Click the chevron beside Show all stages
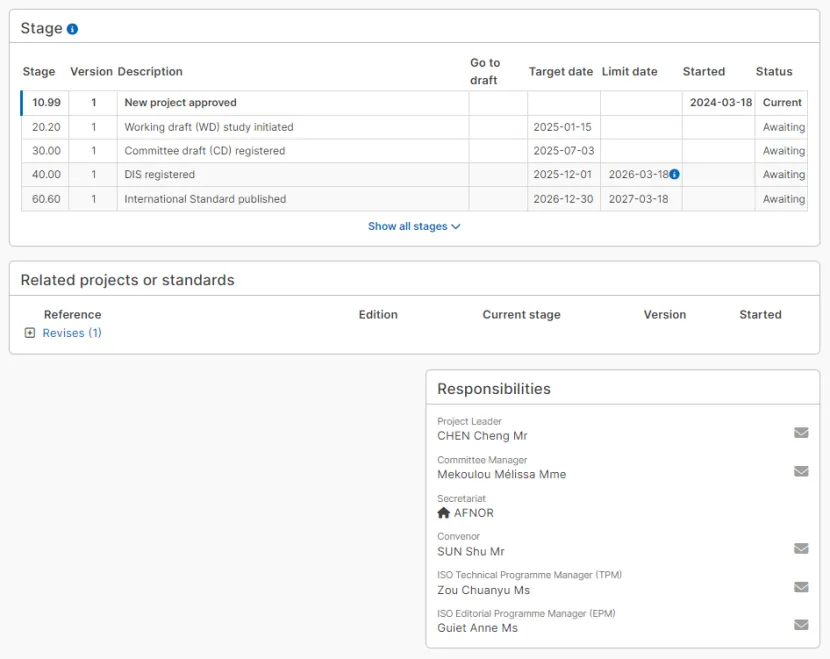 [456, 227]
